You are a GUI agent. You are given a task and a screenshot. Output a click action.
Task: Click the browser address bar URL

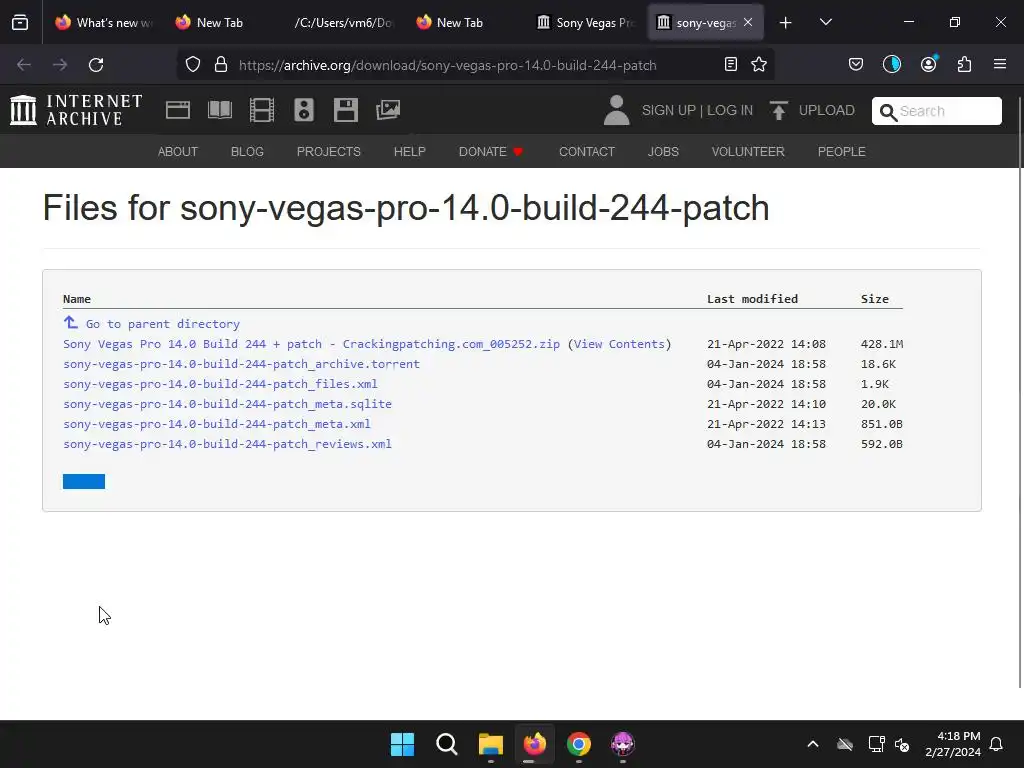(447, 65)
